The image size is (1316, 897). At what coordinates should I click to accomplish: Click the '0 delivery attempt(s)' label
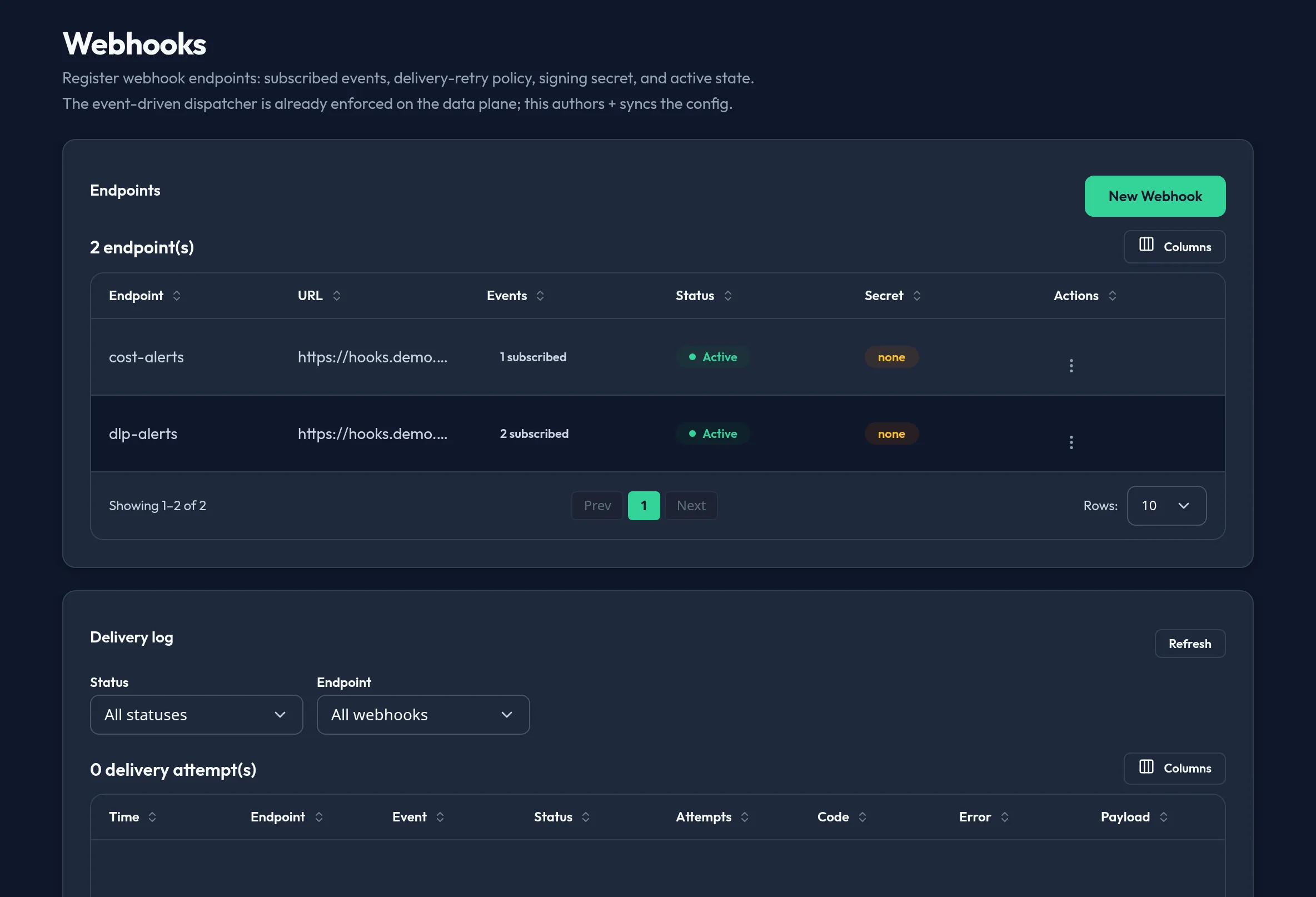[173, 770]
